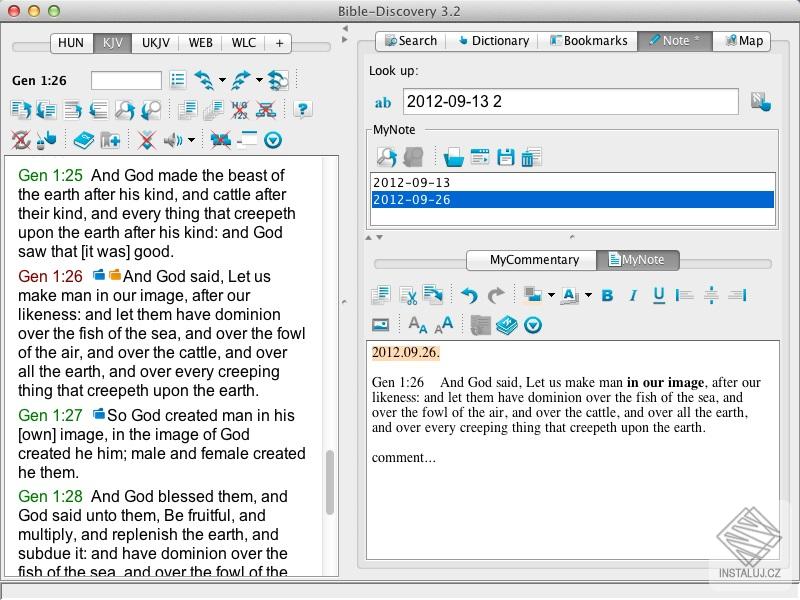Click the Look up text field
Image resolution: width=800 pixels, height=600 pixels.
point(570,101)
